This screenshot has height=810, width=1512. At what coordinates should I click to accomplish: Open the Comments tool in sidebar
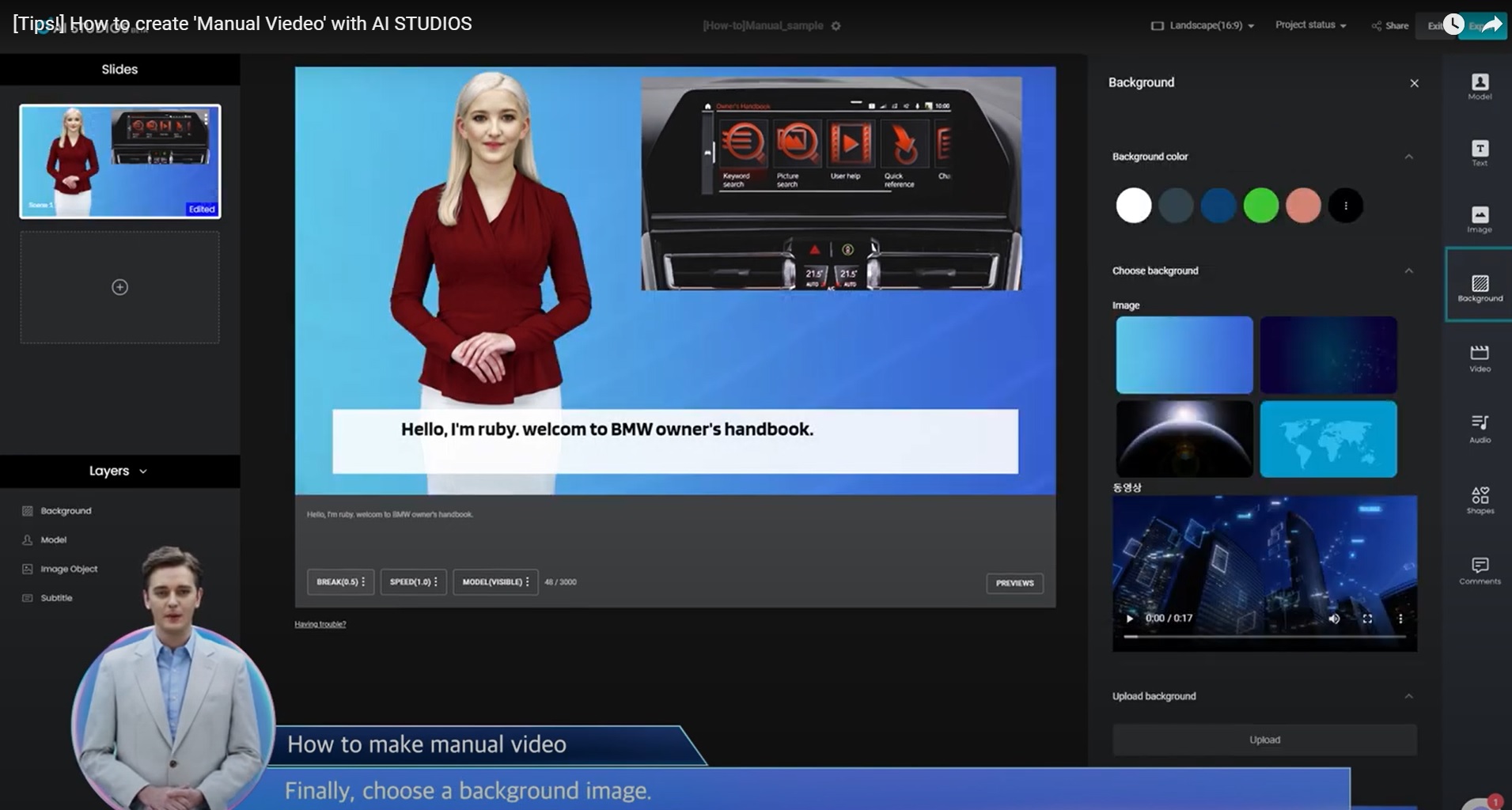click(1480, 570)
